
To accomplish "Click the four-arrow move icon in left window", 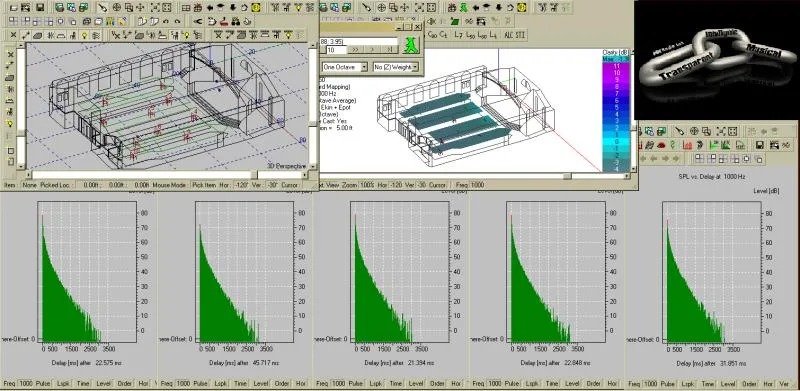I will (140, 8).
